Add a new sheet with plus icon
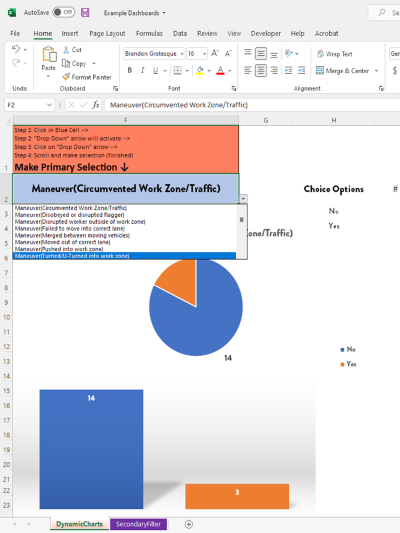Viewport: 400px width, 533px height. tap(189, 524)
